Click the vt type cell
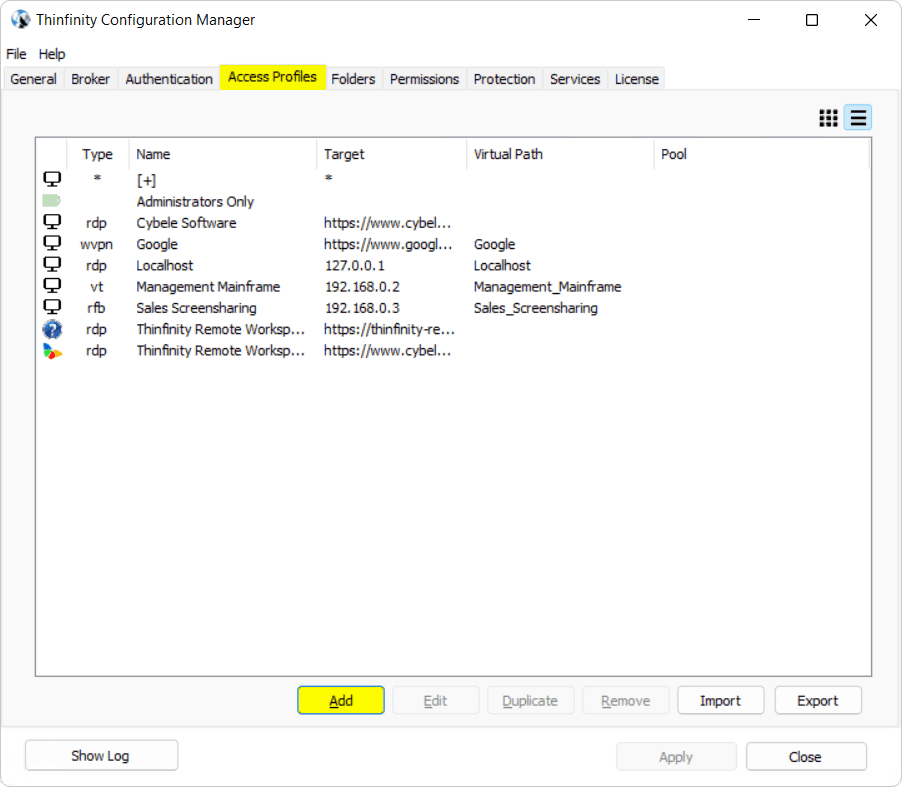This screenshot has width=902, height=787. point(97,286)
